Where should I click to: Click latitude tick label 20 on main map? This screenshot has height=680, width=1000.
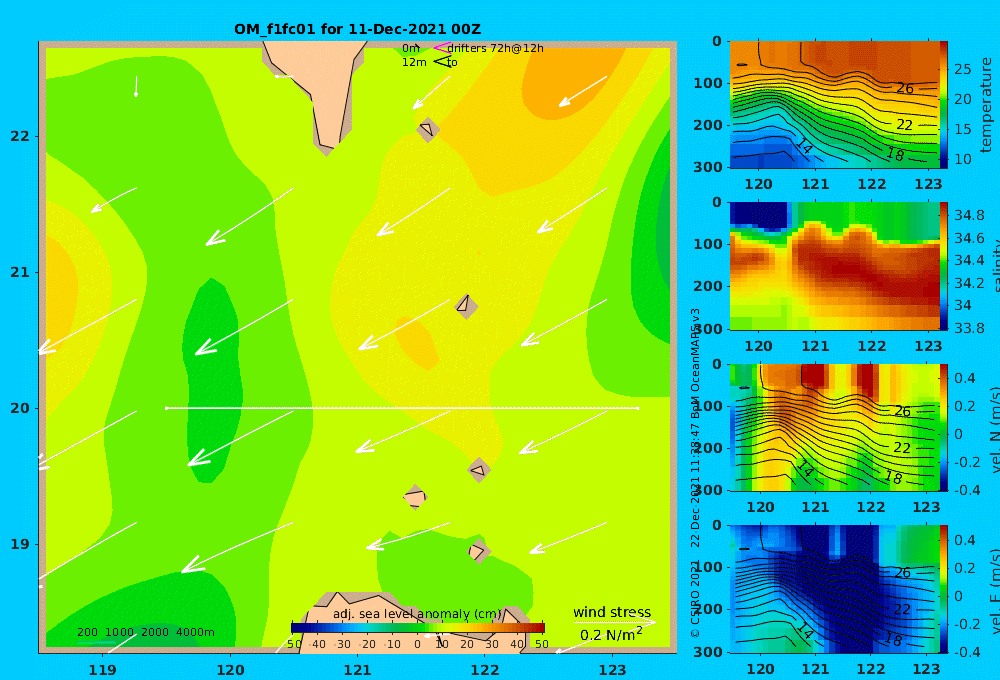[20, 408]
